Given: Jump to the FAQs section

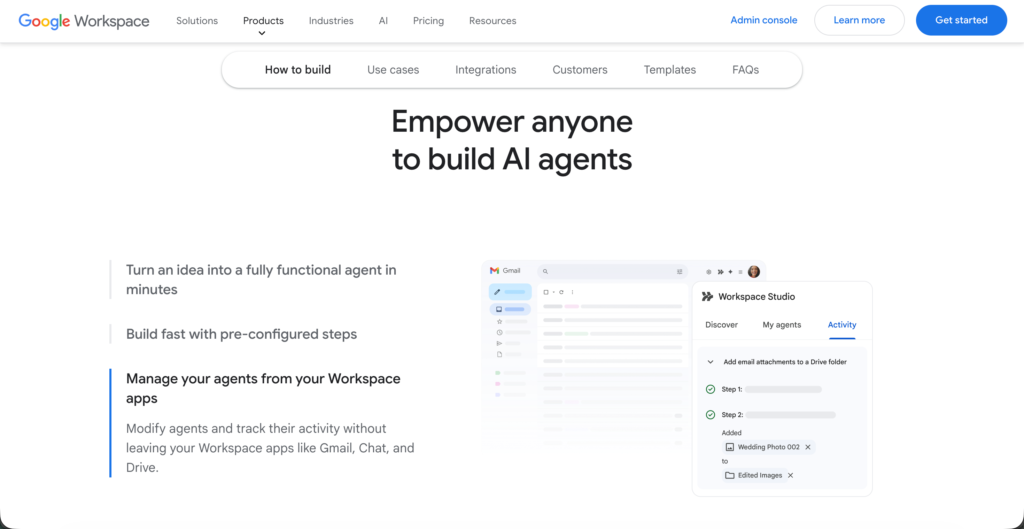Looking at the screenshot, I should pos(745,70).
